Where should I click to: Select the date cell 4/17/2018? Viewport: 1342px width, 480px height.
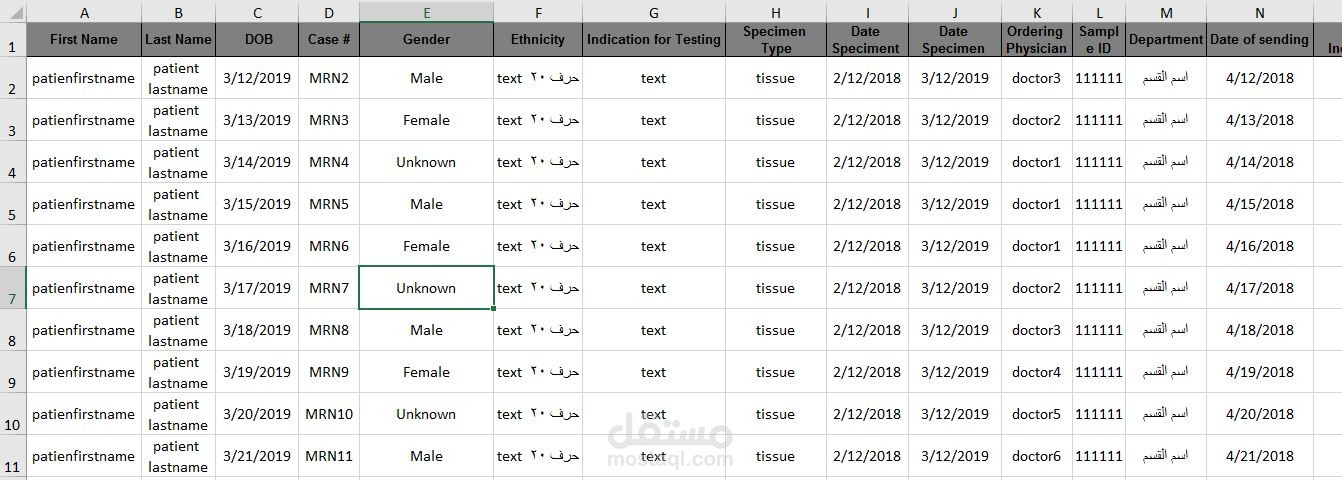1259,288
